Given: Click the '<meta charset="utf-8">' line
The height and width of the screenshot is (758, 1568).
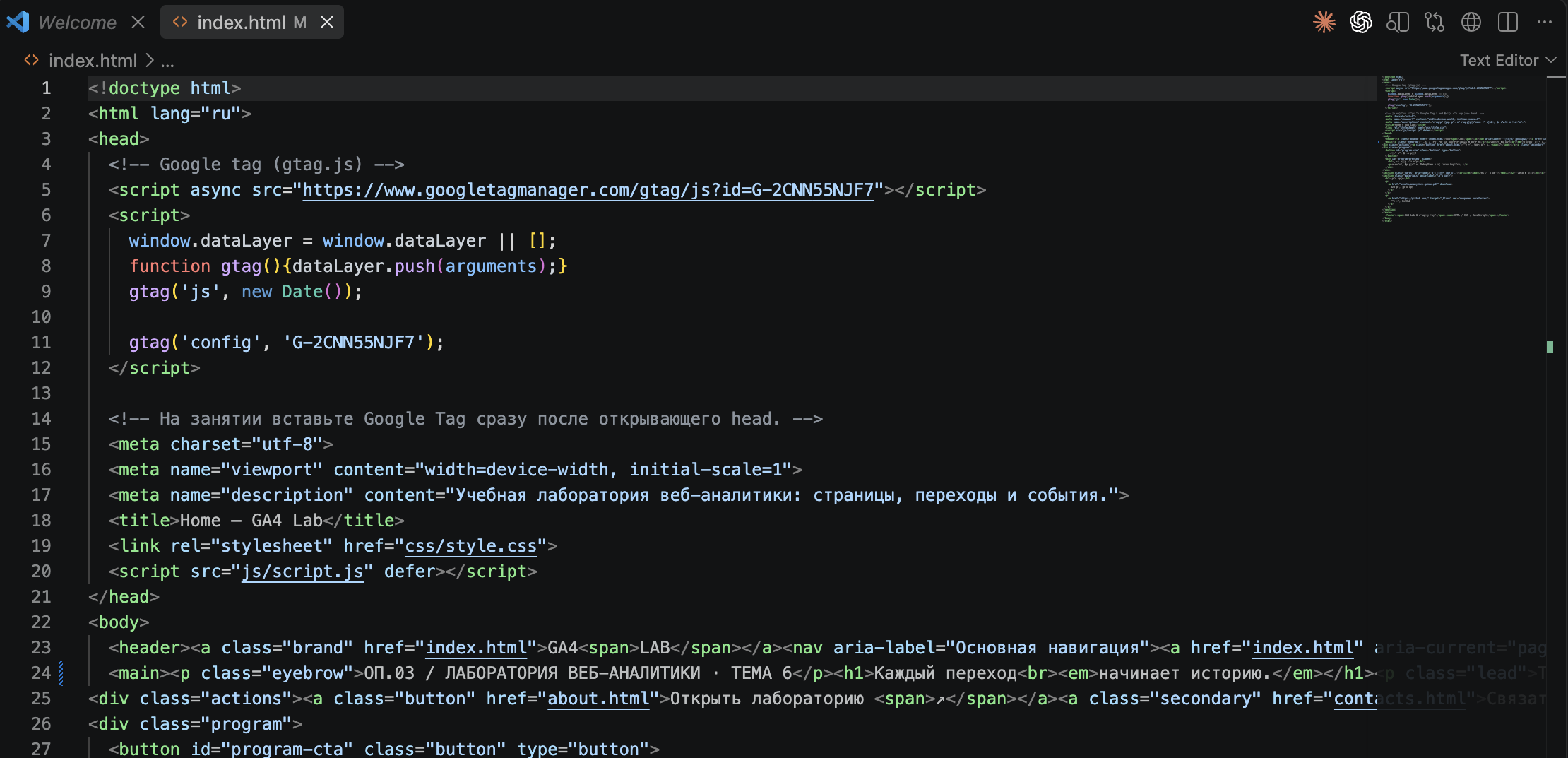Looking at the screenshot, I should tap(220, 444).
